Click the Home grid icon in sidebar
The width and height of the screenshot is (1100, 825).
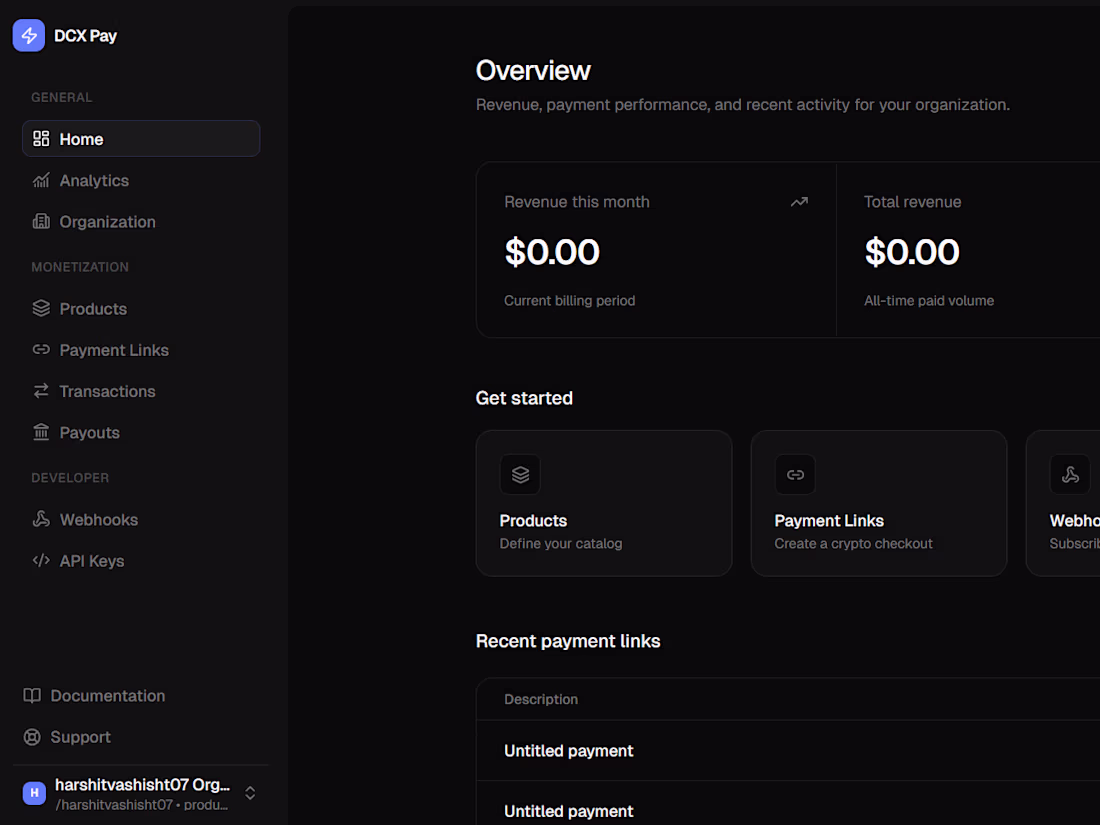point(41,139)
